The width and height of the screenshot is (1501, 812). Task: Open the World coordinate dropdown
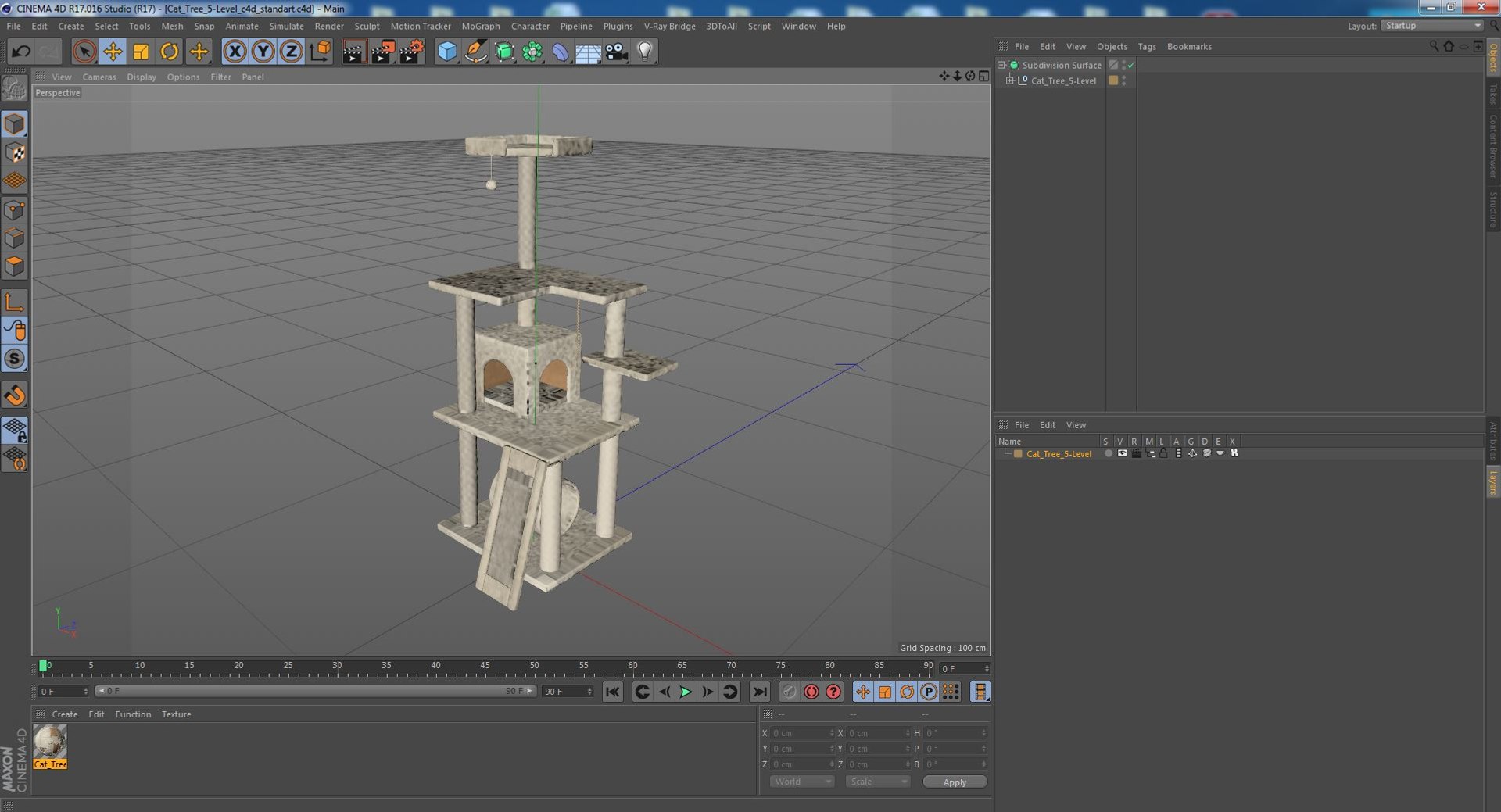[x=802, y=782]
